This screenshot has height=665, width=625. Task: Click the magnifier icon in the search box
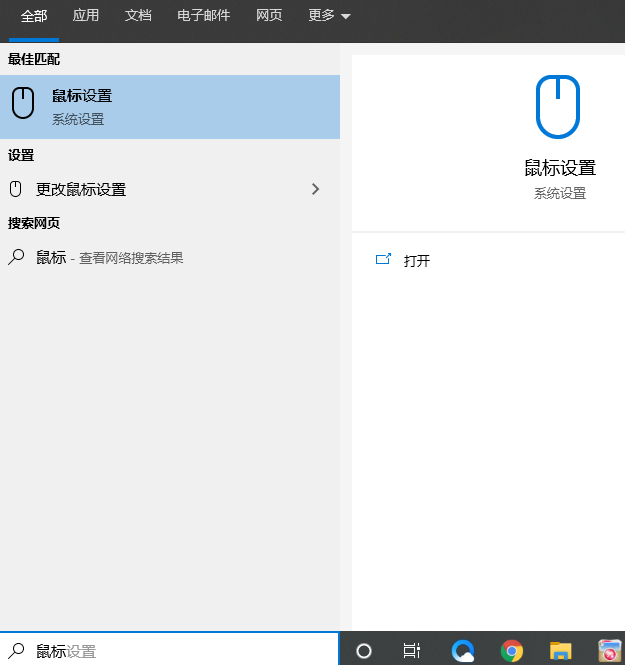(x=17, y=651)
